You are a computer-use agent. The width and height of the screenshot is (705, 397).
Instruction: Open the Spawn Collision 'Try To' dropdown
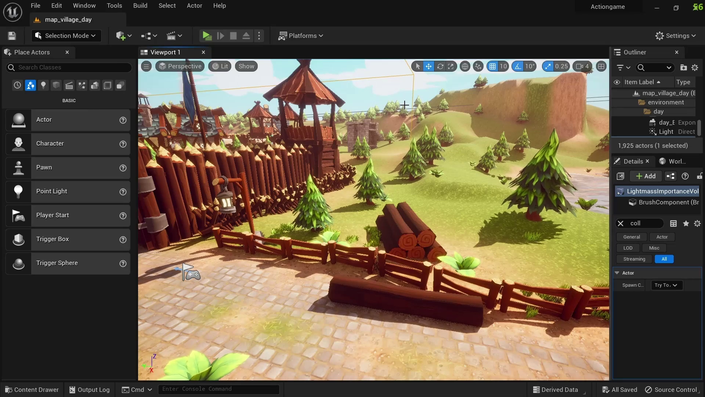(x=666, y=285)
